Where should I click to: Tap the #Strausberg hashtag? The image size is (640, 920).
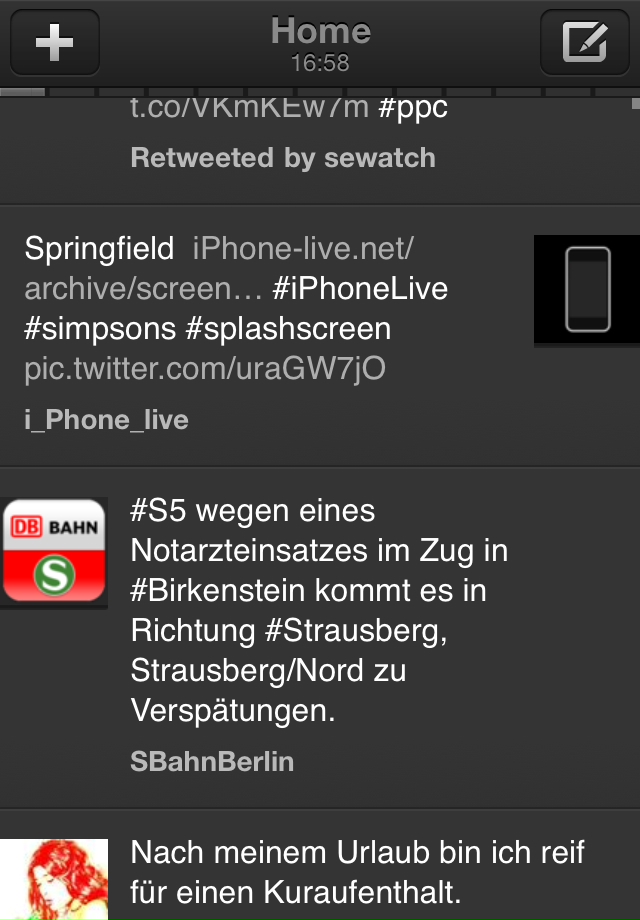coord(355,631)
